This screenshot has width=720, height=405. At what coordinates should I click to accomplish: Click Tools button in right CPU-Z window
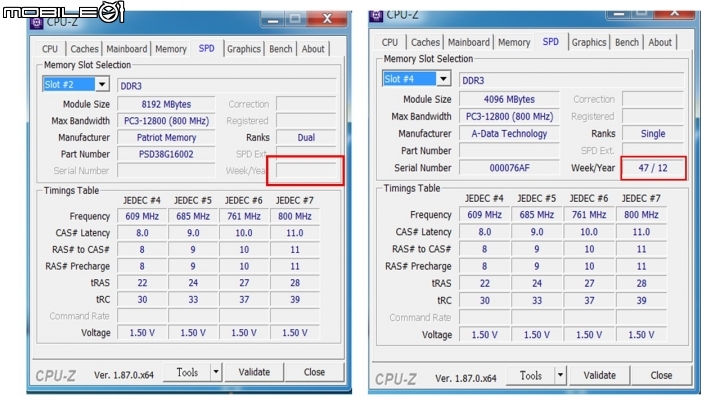coord(531,375)
